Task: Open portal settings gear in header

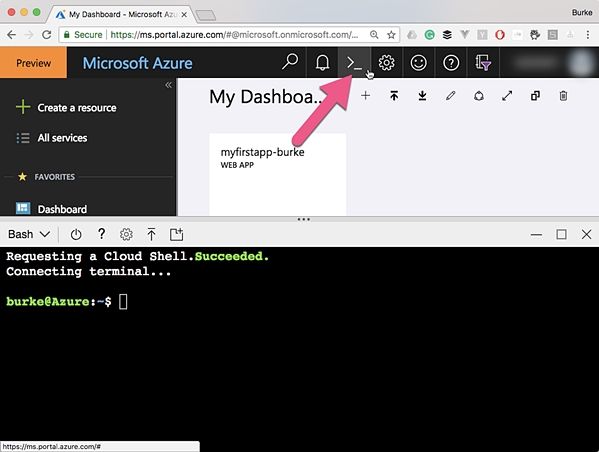Action: point(386,63)
